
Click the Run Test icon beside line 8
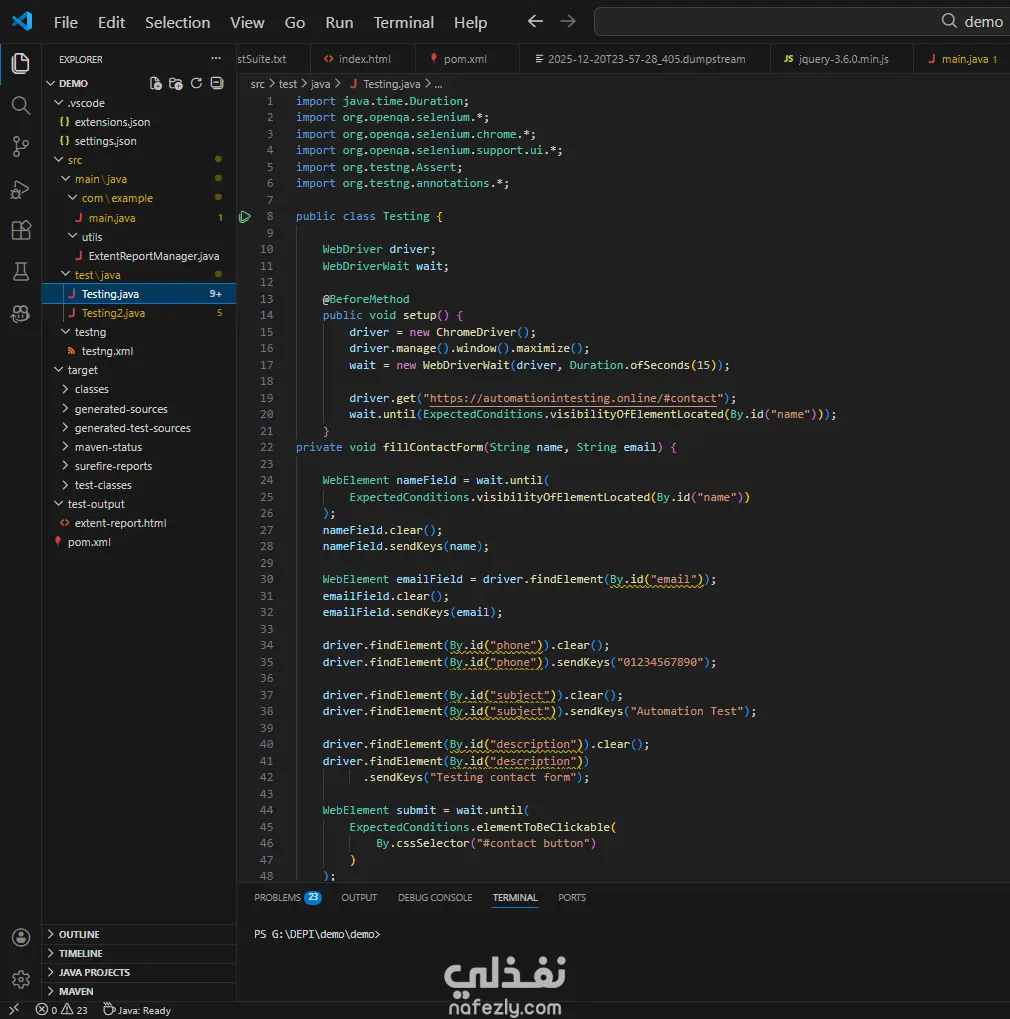coord(244,216)
